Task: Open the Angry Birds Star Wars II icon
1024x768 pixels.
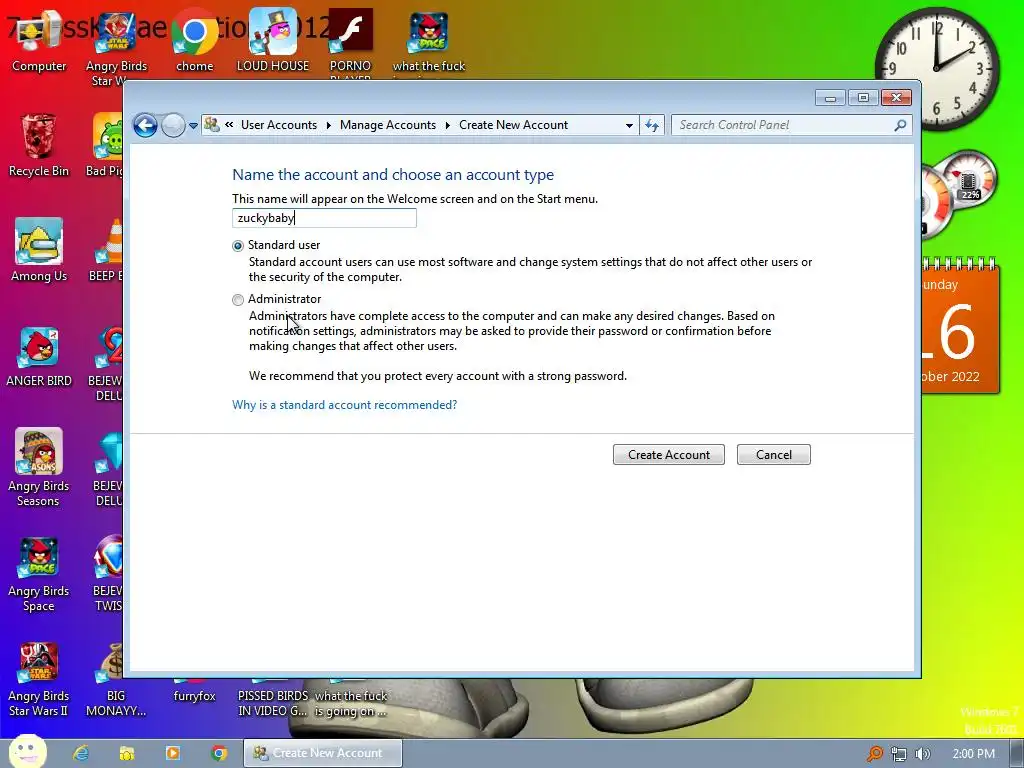Action: 39,679
